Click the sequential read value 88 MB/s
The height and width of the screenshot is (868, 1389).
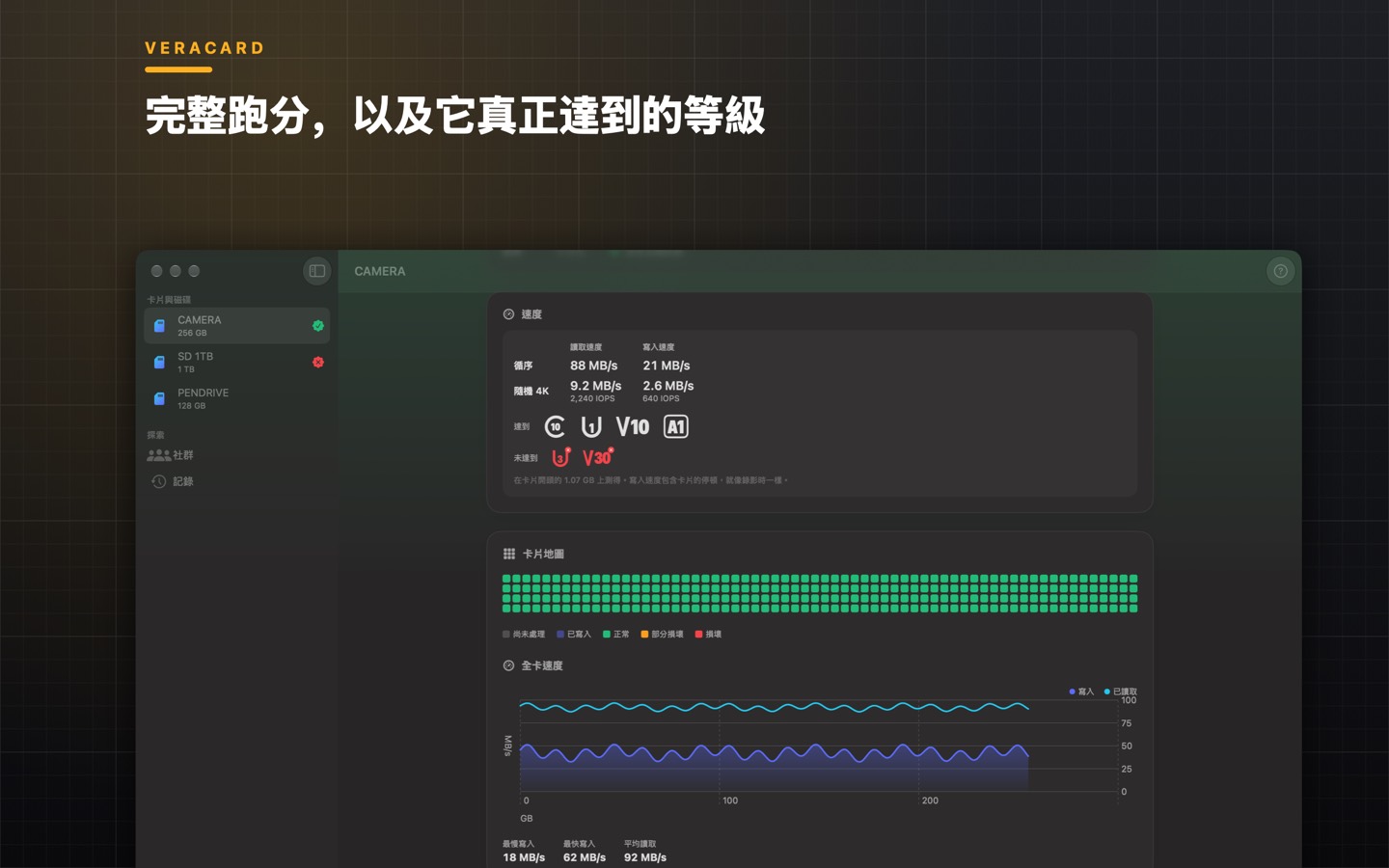click(x=593, y=366)
